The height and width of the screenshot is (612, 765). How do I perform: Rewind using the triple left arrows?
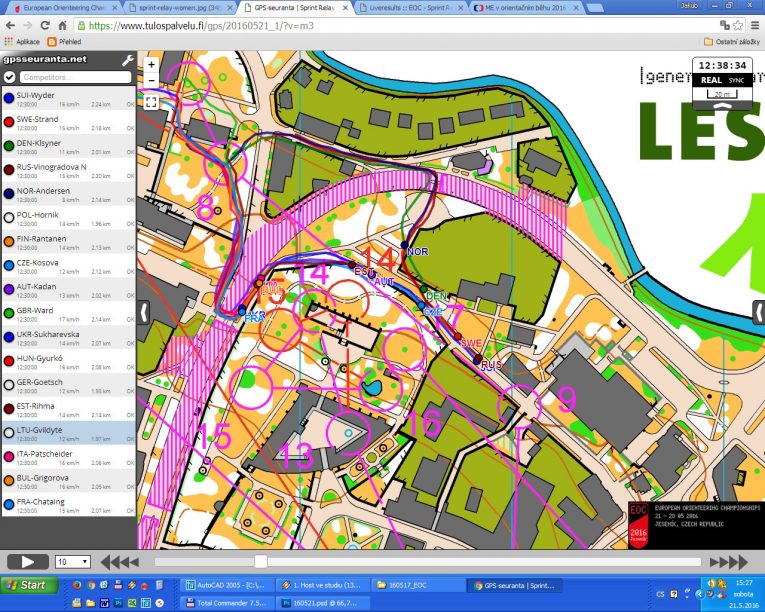tap(120, 562)
